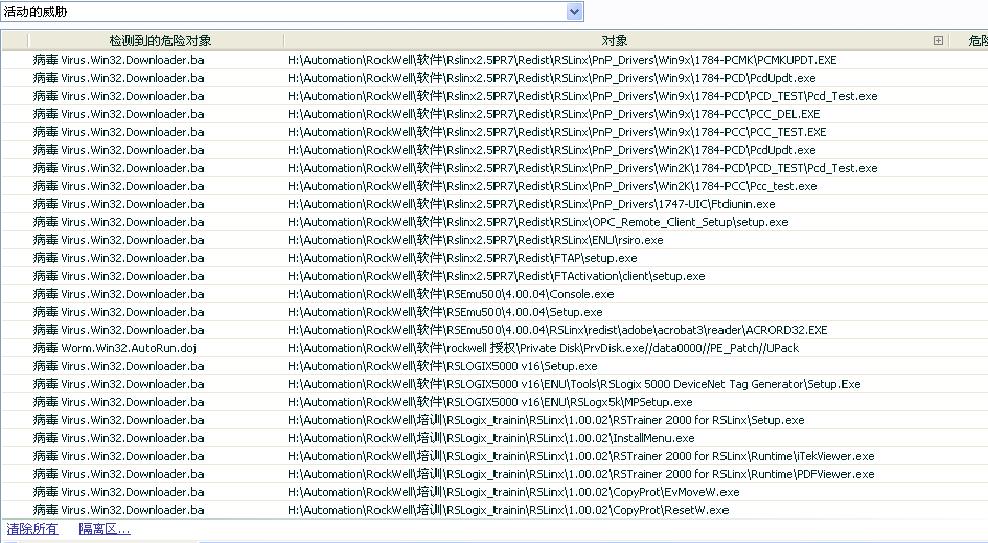
Task: Click the plus icon in 对象 header
Action: [x=938, y=41]
